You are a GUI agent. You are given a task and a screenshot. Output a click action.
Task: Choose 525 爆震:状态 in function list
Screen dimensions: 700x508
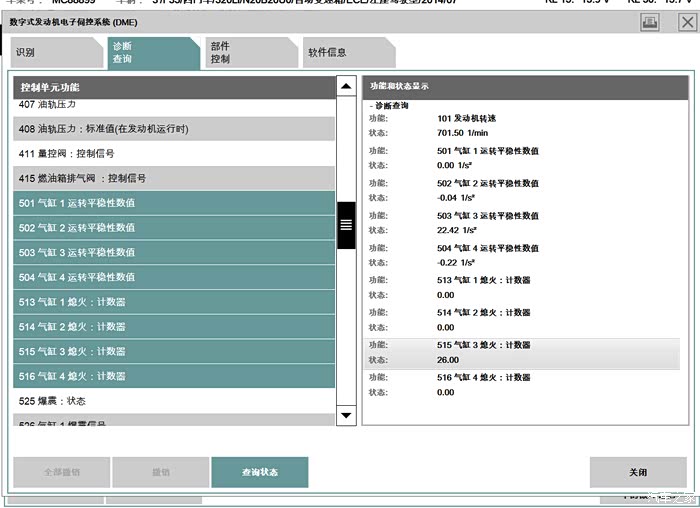click(x=174, y=401)
